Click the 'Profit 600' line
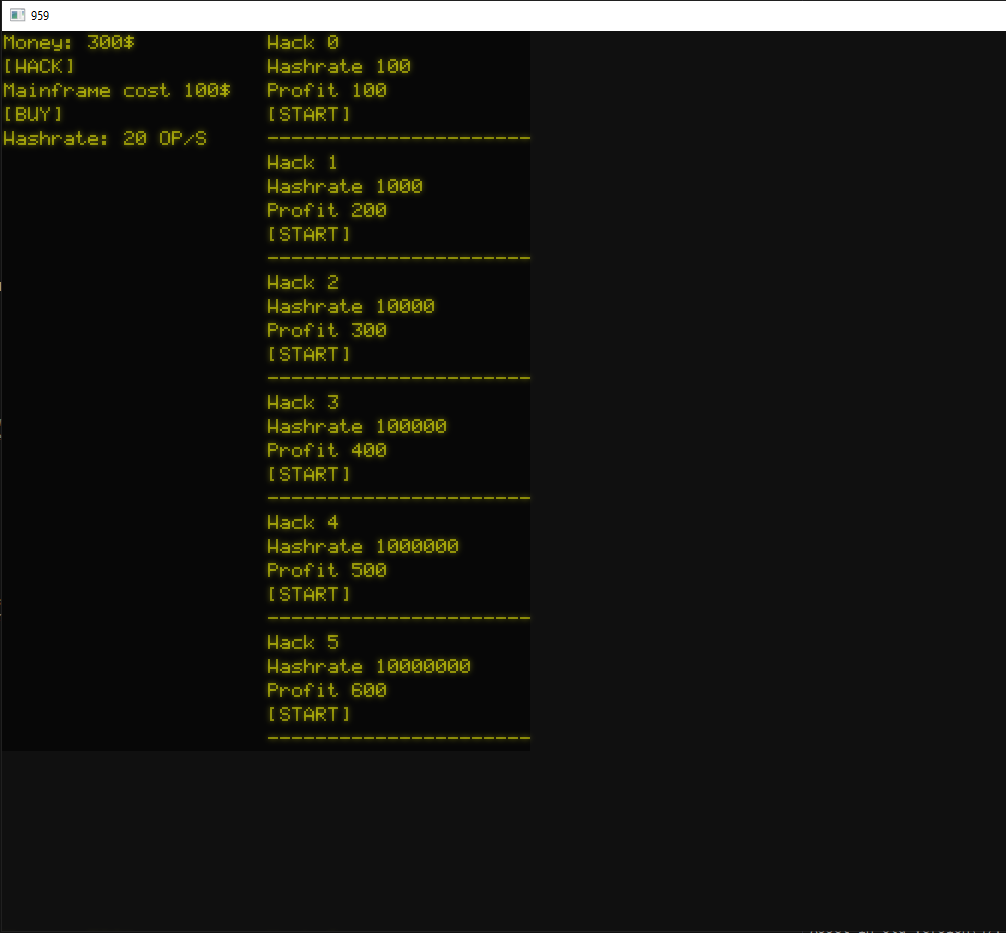The height and width of the screenshot is (933, 1006). click(x=327, y=690)
